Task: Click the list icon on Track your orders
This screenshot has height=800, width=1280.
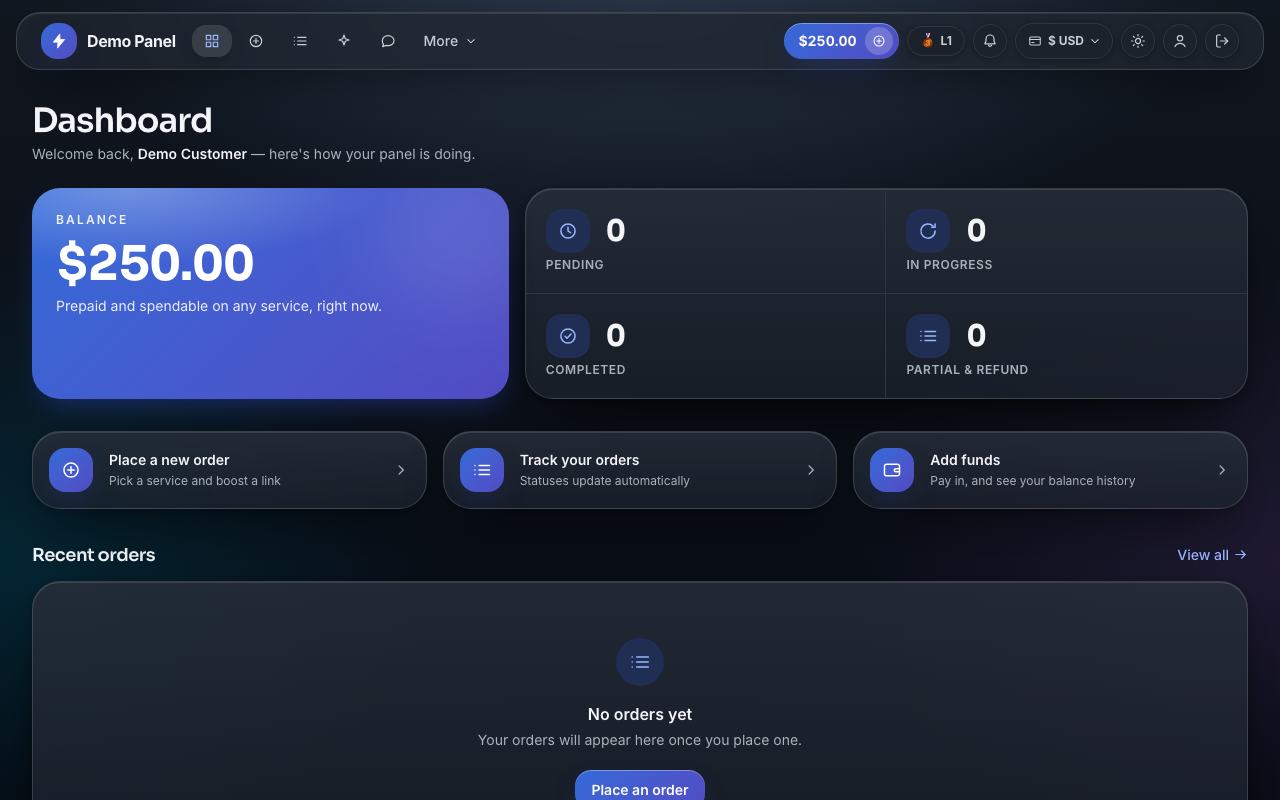Action: [482, 470]
